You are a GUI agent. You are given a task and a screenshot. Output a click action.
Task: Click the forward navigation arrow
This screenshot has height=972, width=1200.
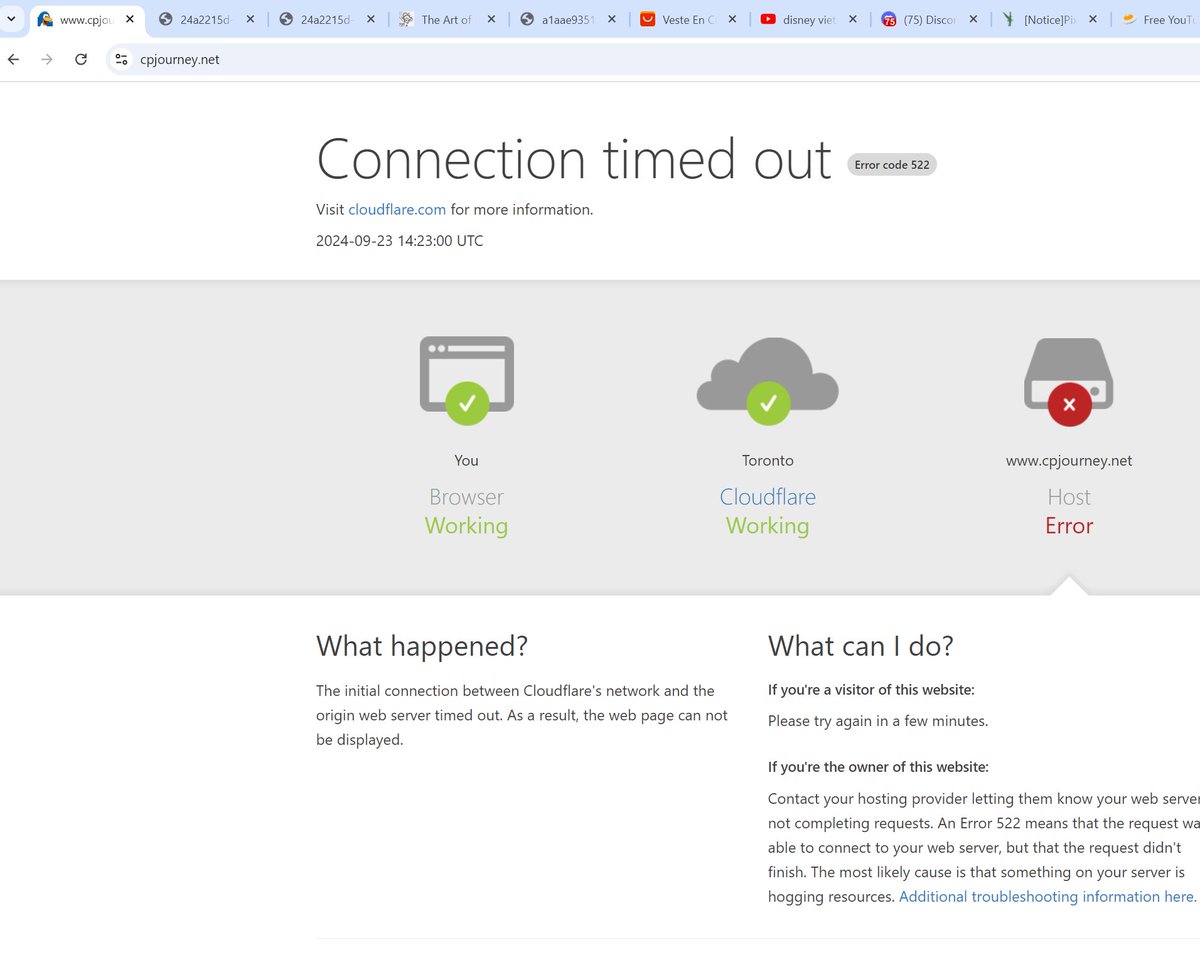[x=47, y=60]
